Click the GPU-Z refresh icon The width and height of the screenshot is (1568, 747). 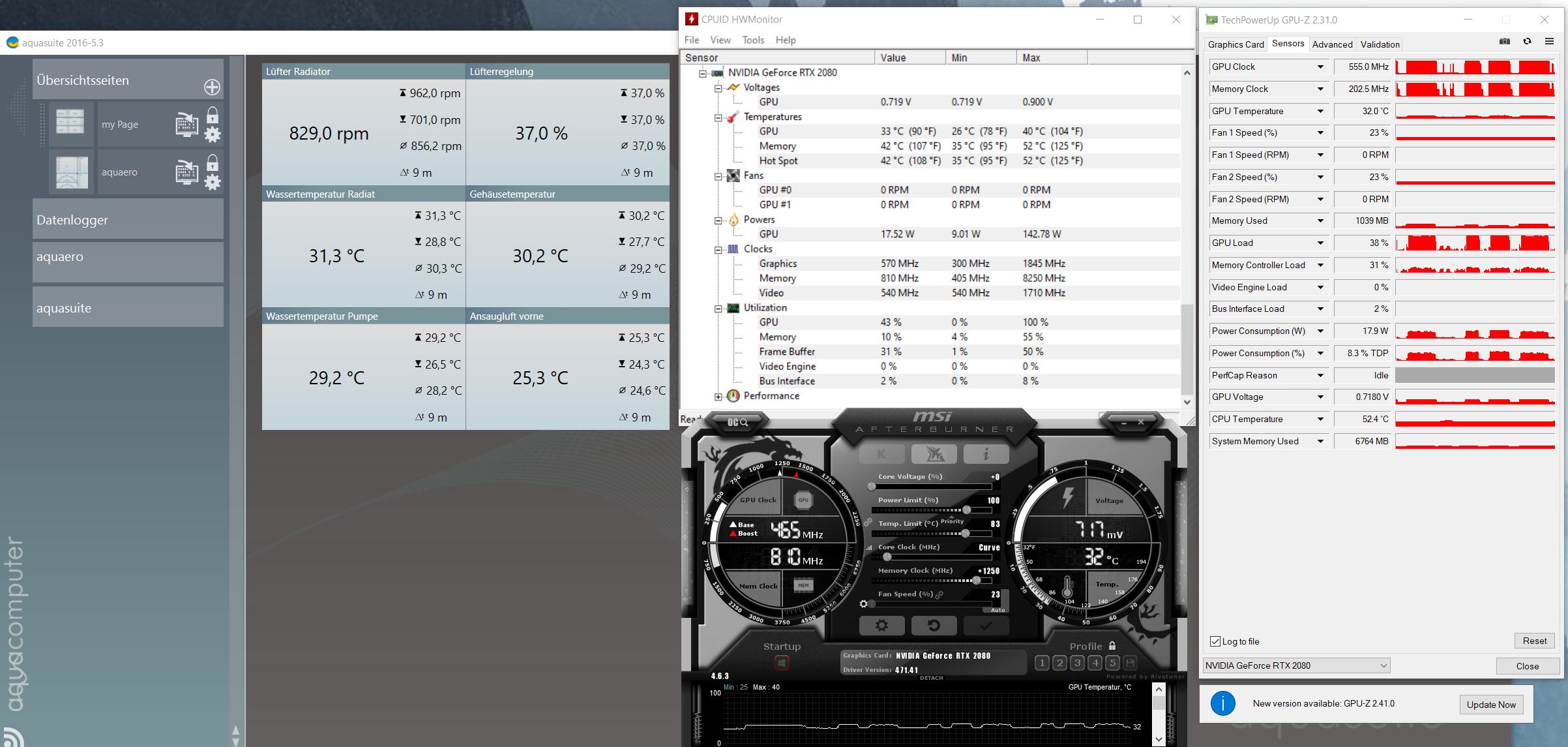[1527, 42]
